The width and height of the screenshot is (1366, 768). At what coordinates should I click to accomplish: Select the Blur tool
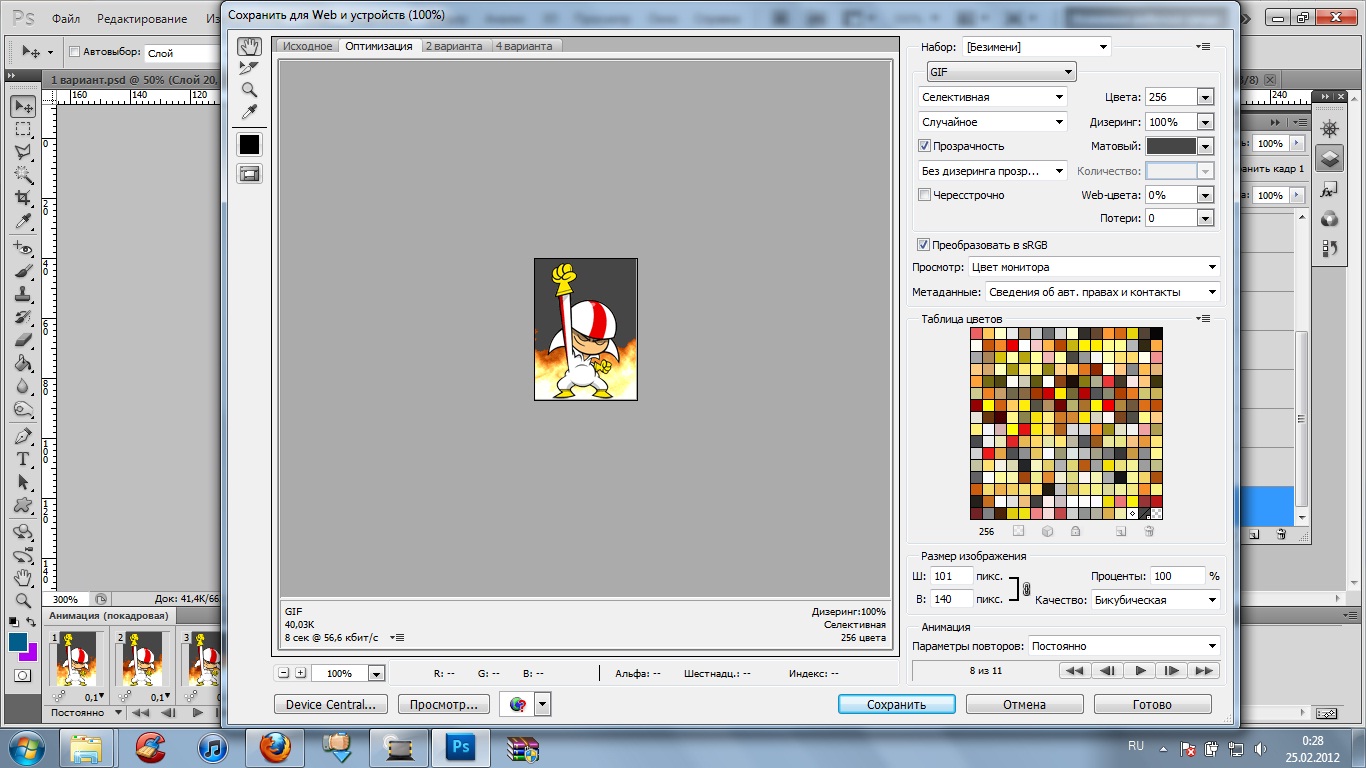pos(23,386)
